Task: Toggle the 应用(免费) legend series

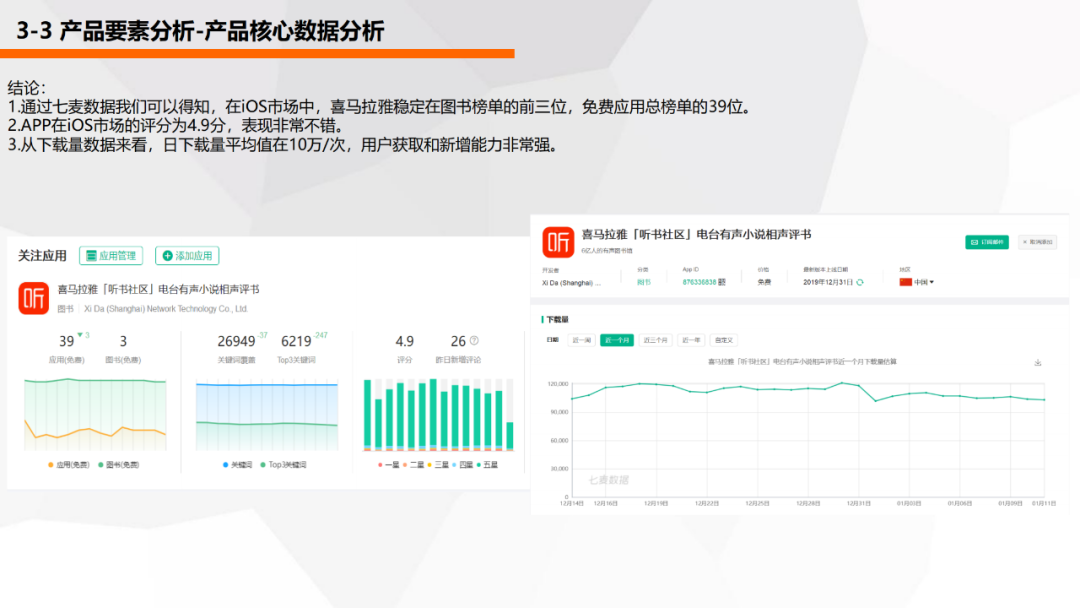Action: [68, 465]
